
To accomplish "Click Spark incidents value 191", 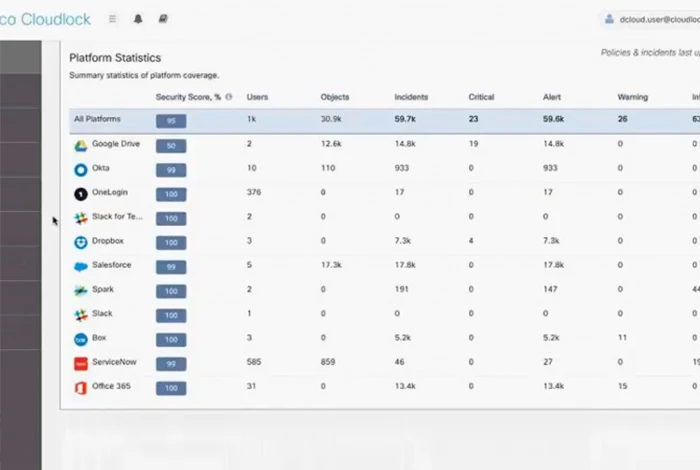I will (401, 289).
